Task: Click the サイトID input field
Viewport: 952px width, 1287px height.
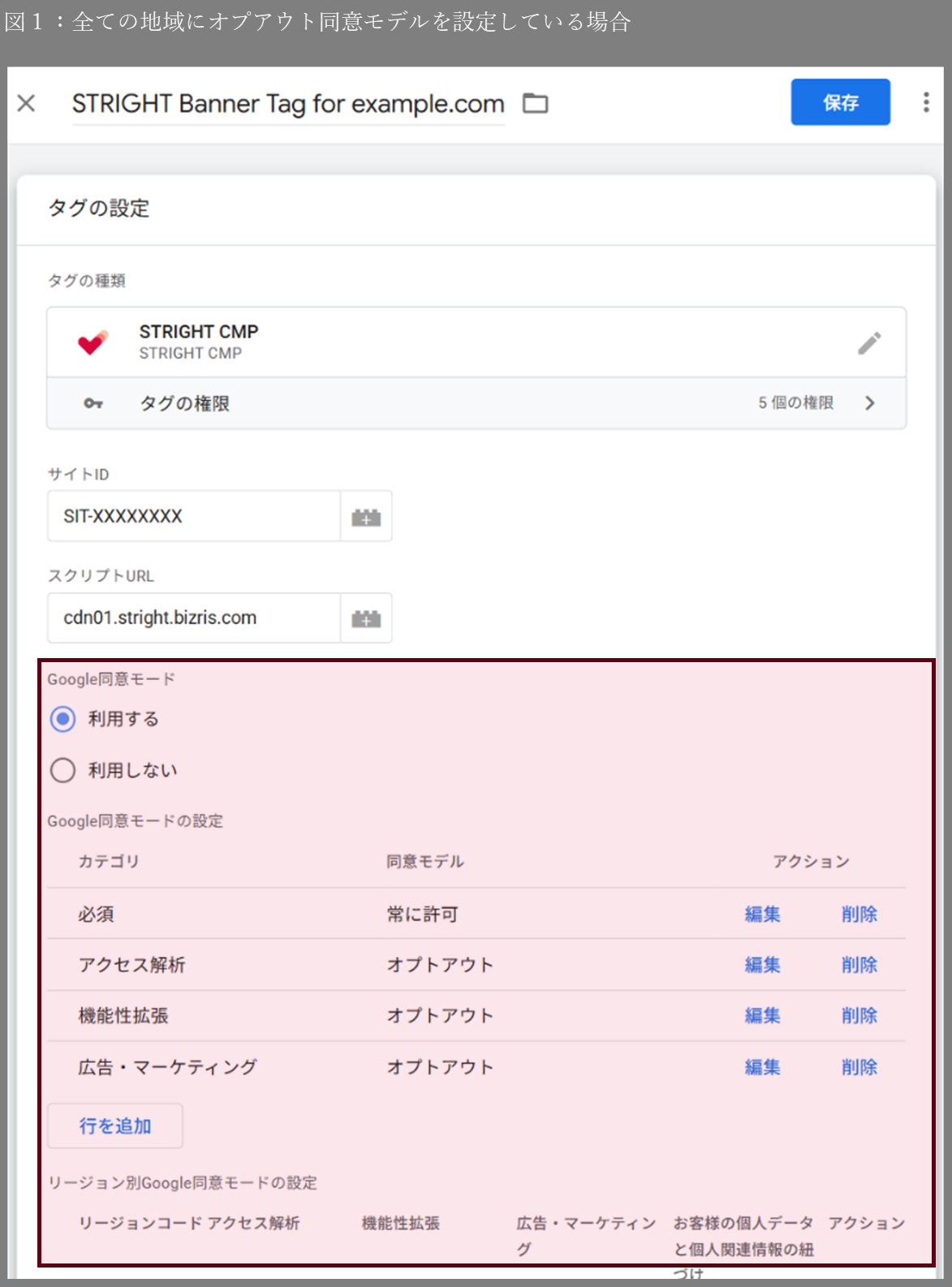Action: (194, 516)
